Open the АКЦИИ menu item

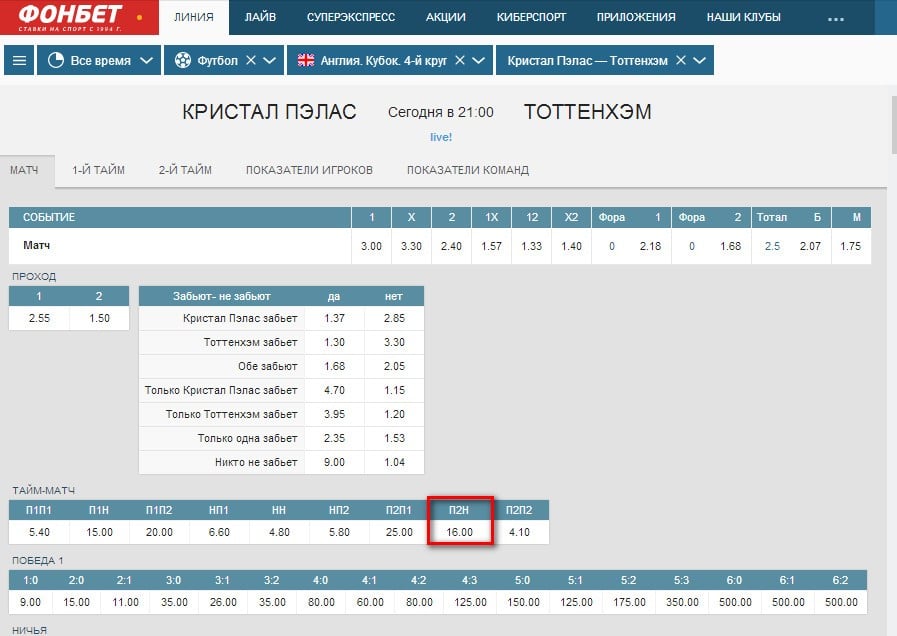[446, 17]
